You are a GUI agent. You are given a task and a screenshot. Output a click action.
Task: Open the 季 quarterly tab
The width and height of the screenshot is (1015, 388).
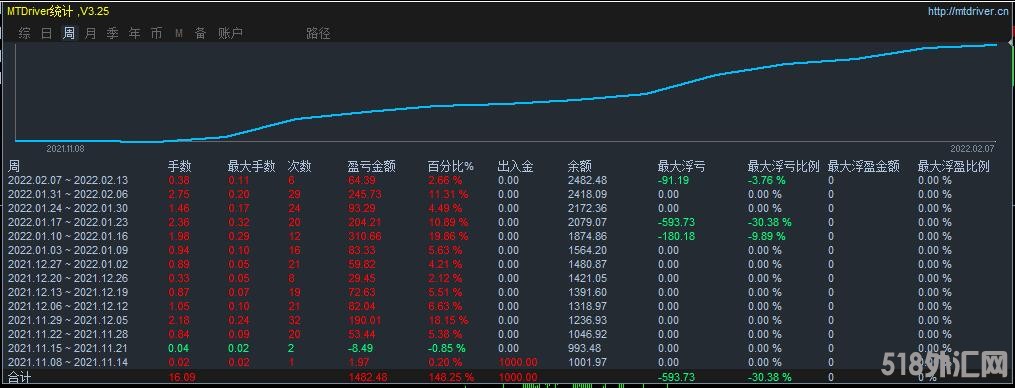pos(113,33)
